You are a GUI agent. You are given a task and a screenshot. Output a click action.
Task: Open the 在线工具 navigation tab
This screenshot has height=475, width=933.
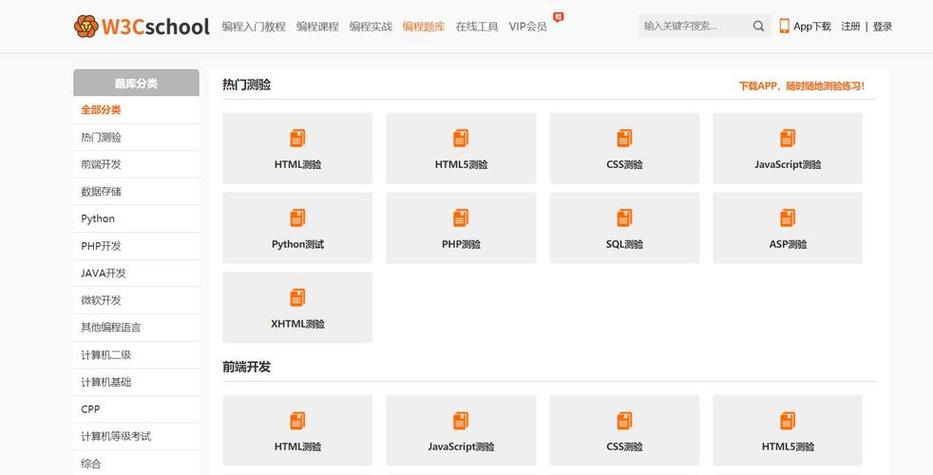477,27
